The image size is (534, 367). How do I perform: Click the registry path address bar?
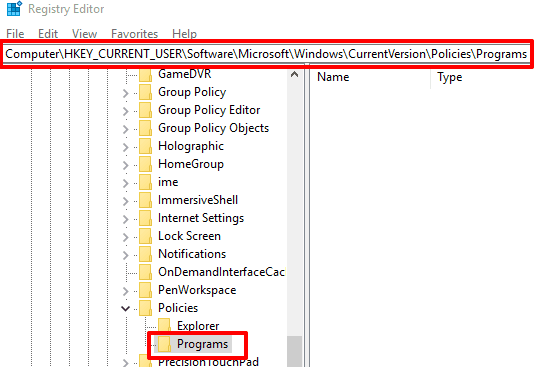click(x=266, y=54)
